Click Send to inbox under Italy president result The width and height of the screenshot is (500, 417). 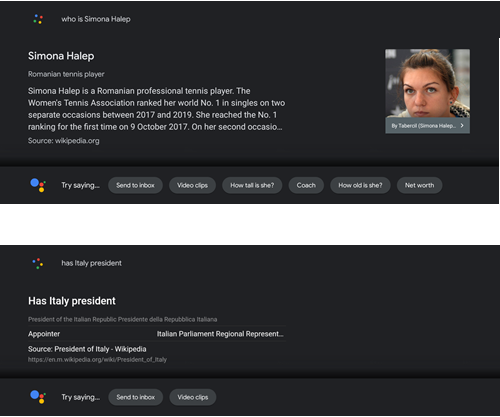136,397
